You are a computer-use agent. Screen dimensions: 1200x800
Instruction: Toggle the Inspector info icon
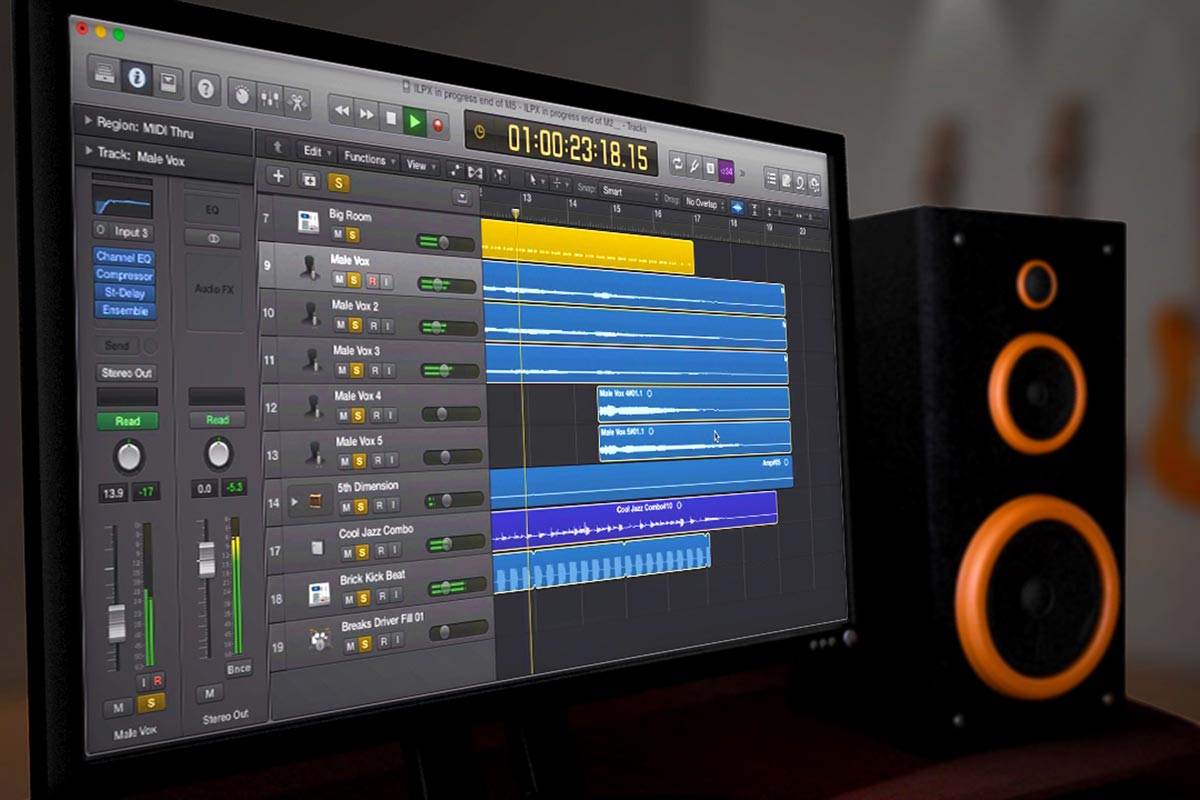139,79
